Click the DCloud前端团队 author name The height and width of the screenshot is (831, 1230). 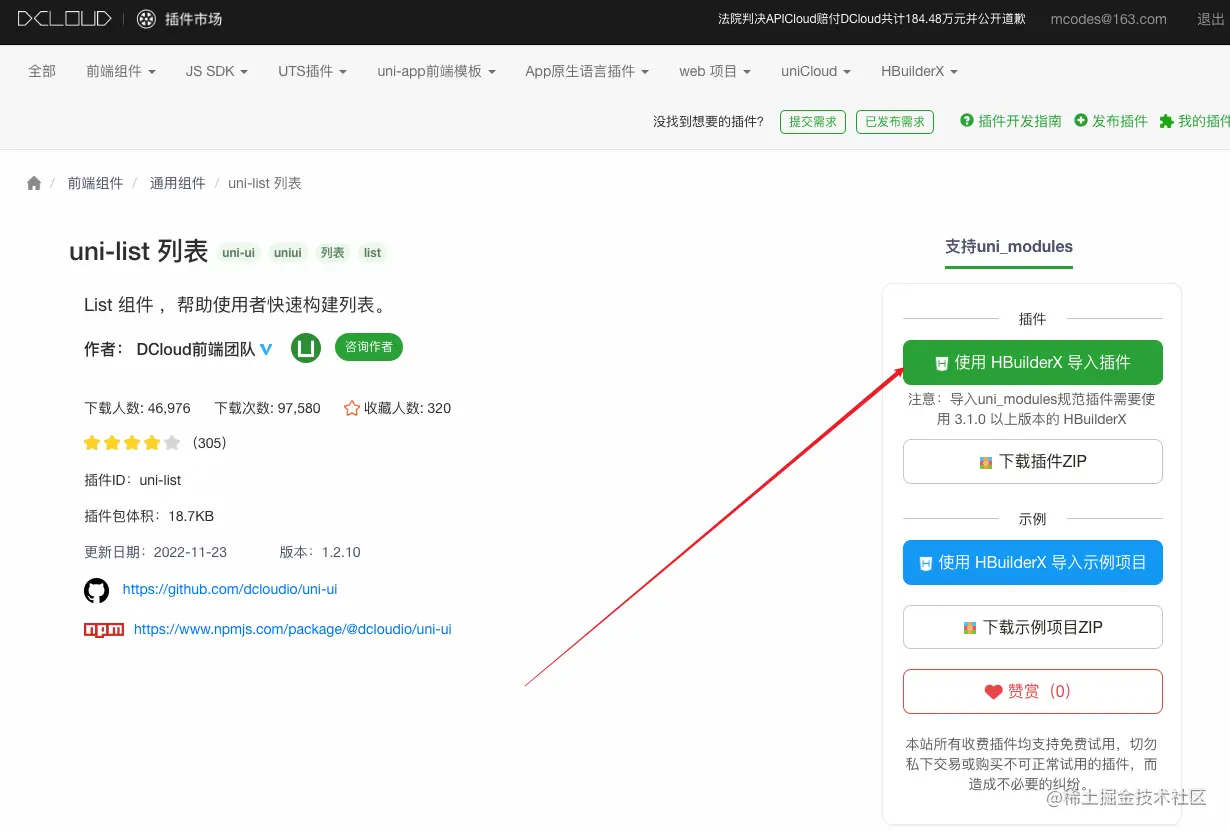pos(196,349)
